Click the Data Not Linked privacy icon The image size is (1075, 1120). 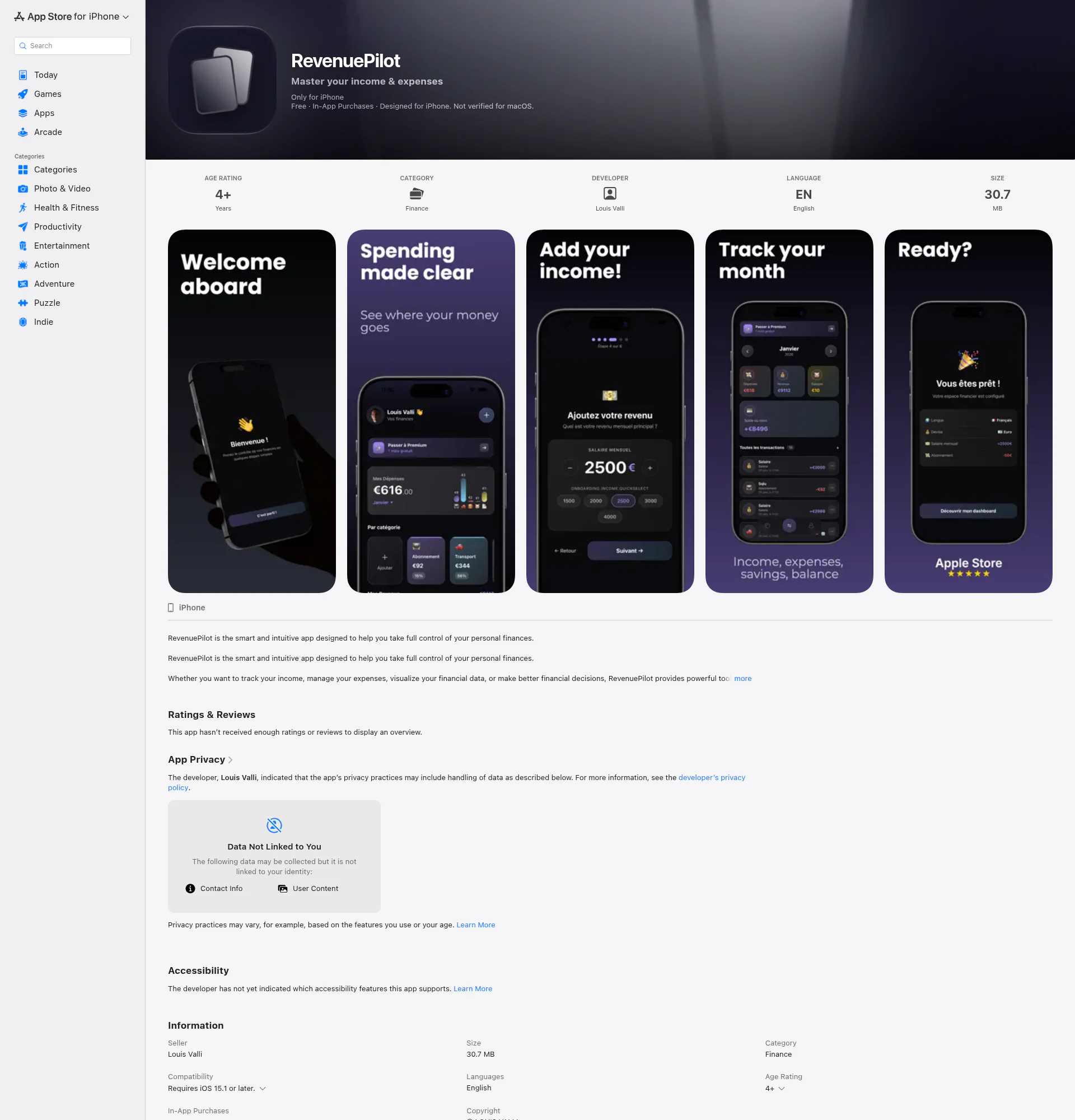point(274,825)
